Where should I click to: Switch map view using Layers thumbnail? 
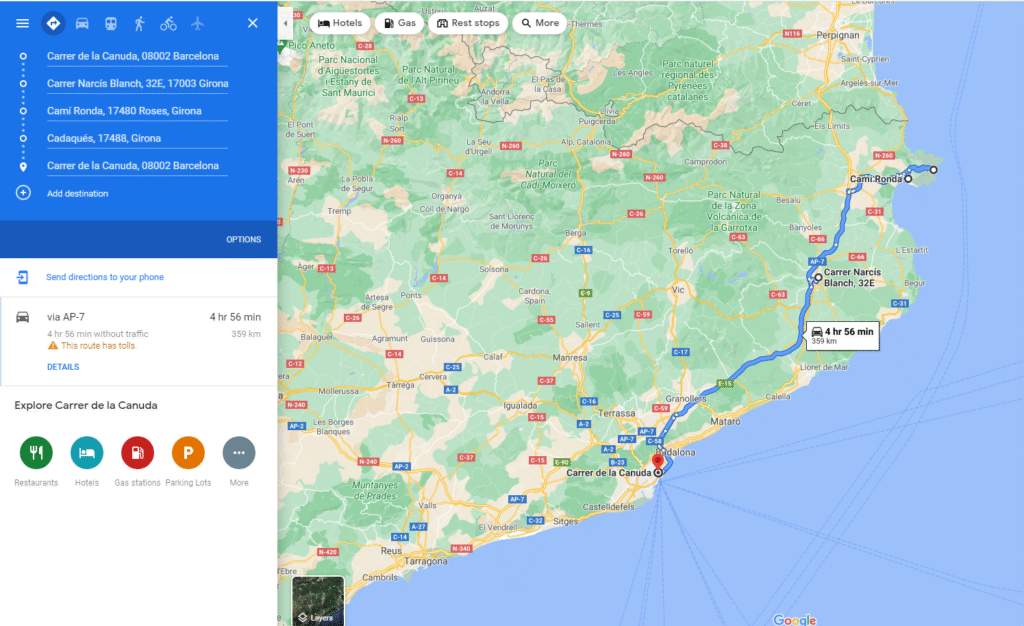318,601
